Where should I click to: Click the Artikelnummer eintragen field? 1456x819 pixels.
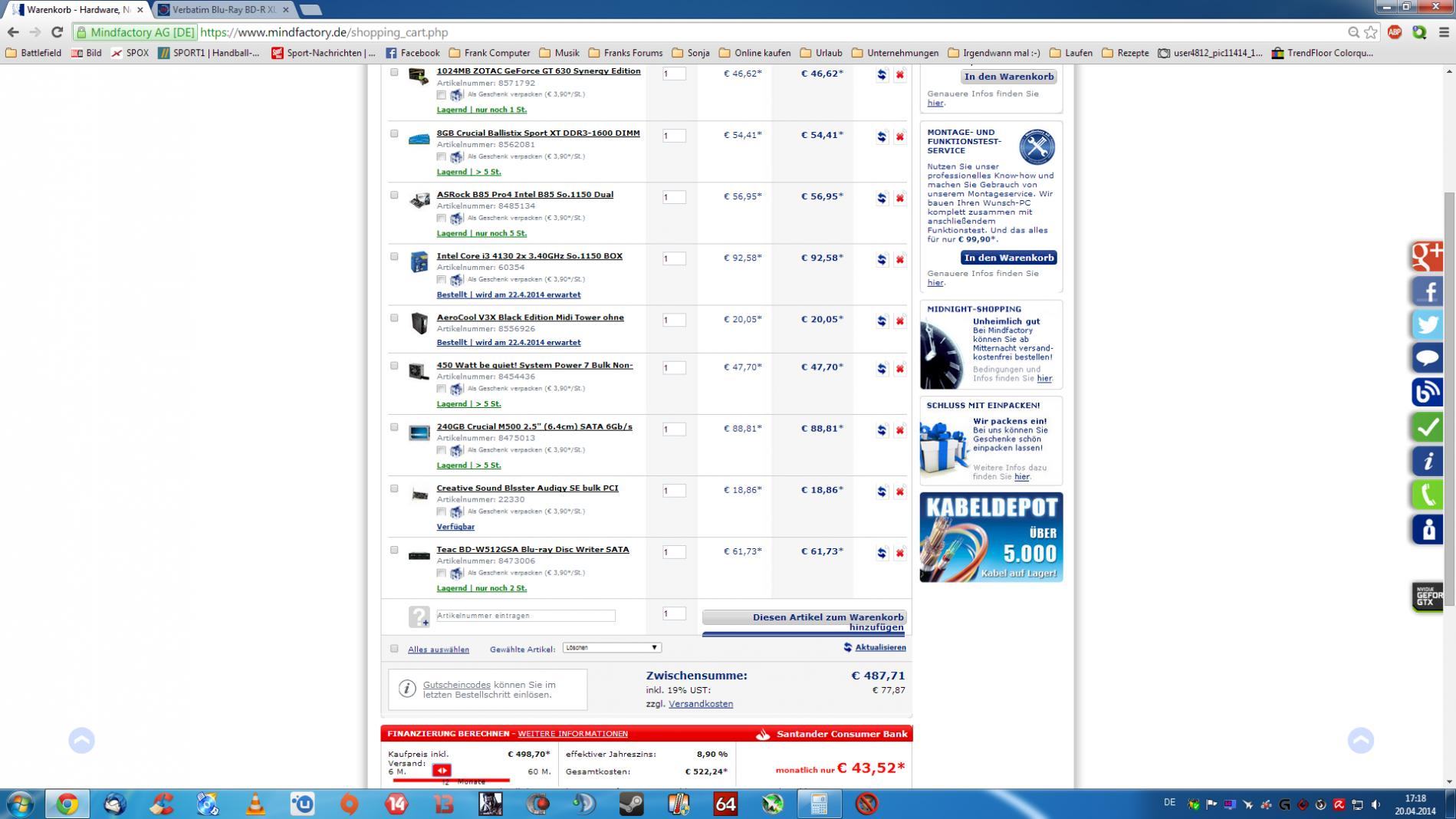click(526, 616)
